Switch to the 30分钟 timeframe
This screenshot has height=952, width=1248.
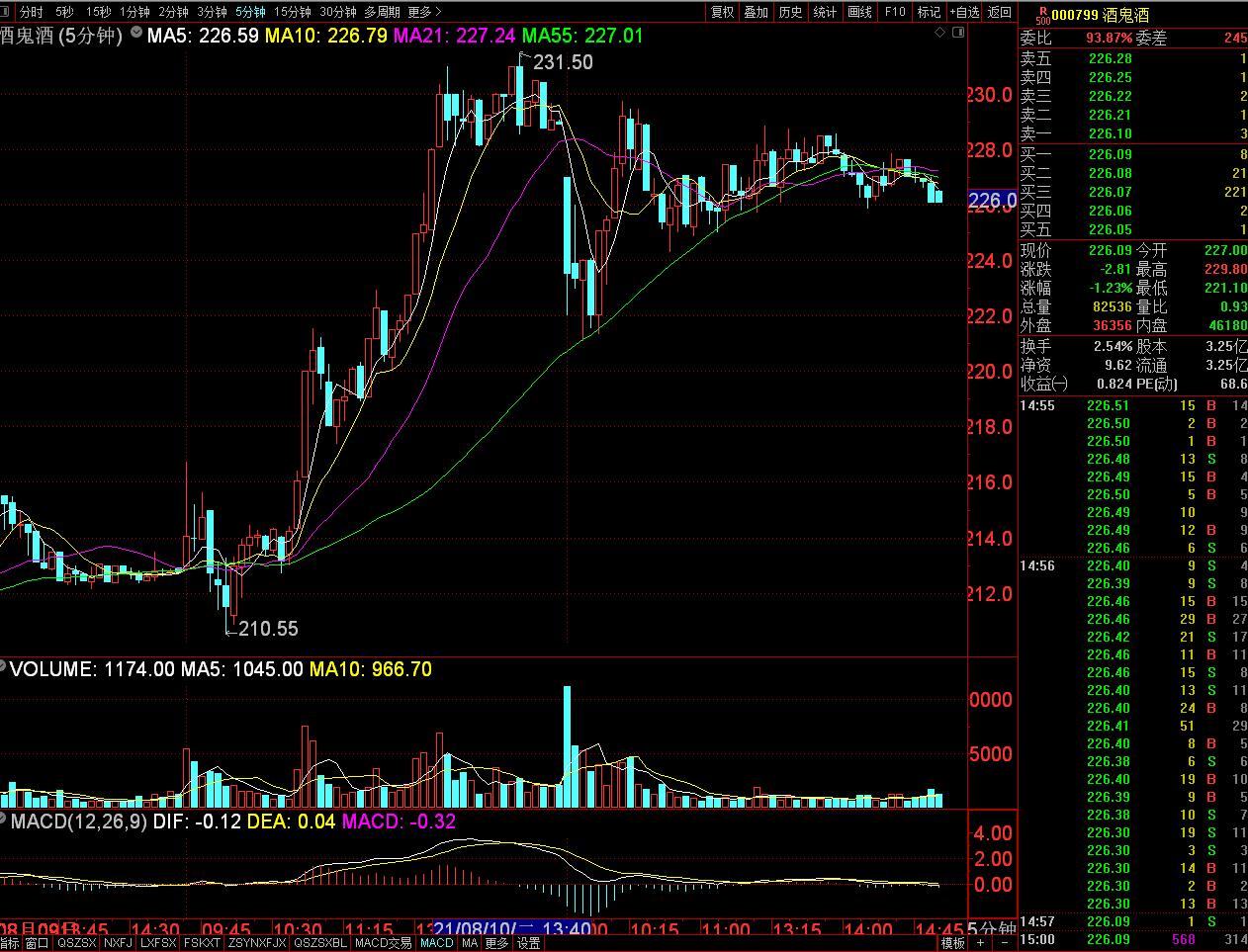337,12
